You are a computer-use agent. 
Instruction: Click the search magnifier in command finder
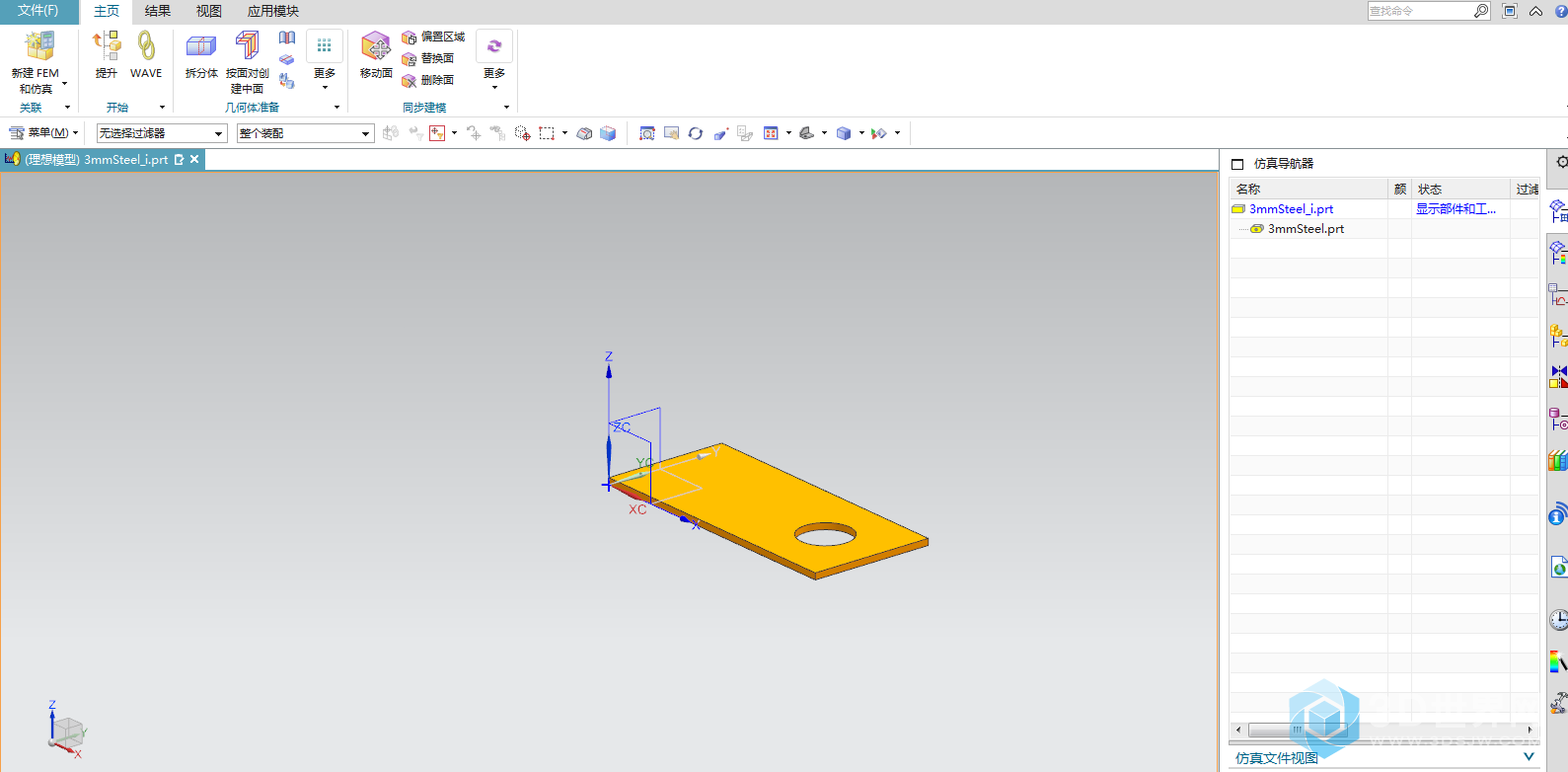[x=1480, y=11]
